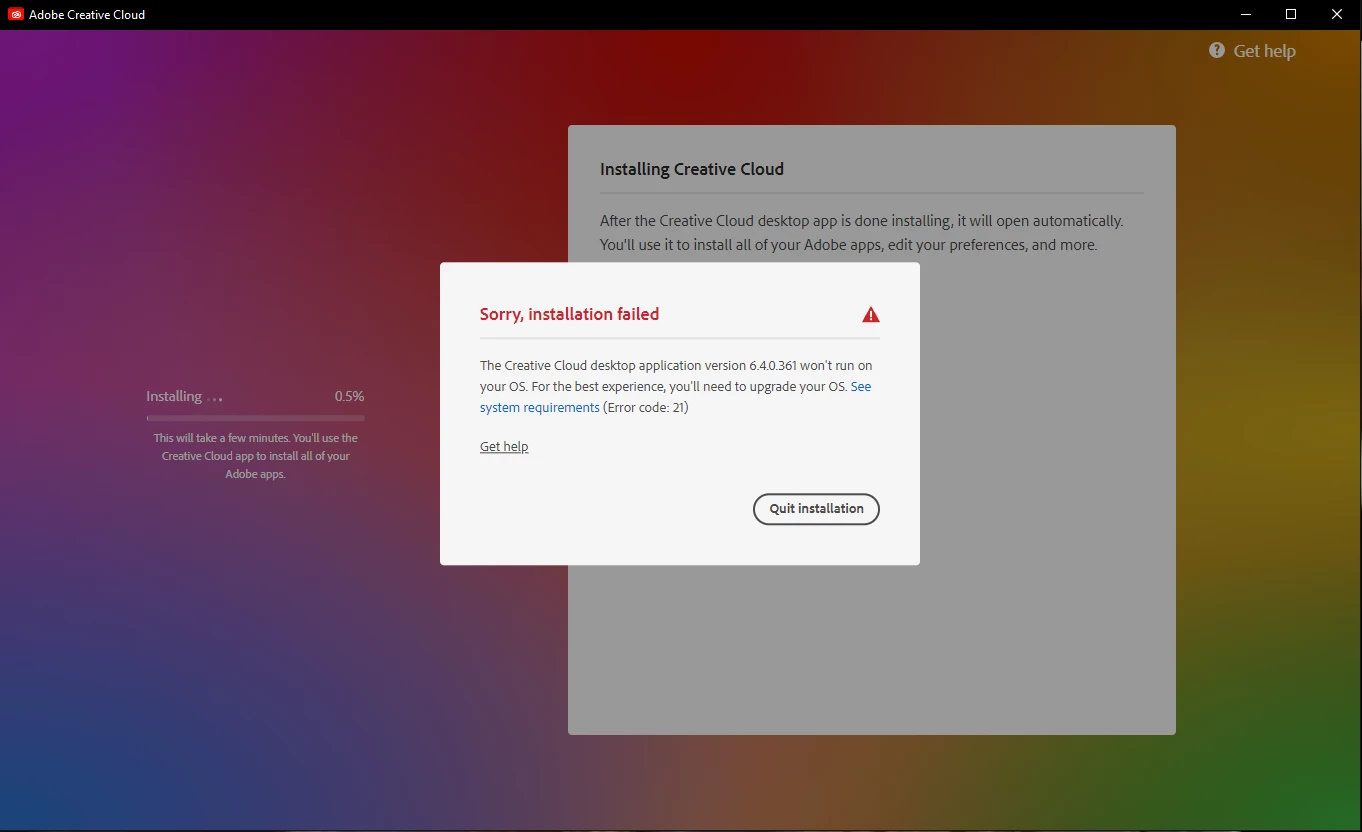Close the Adobe Creative Cloud window

click(x=1337, y=14)
